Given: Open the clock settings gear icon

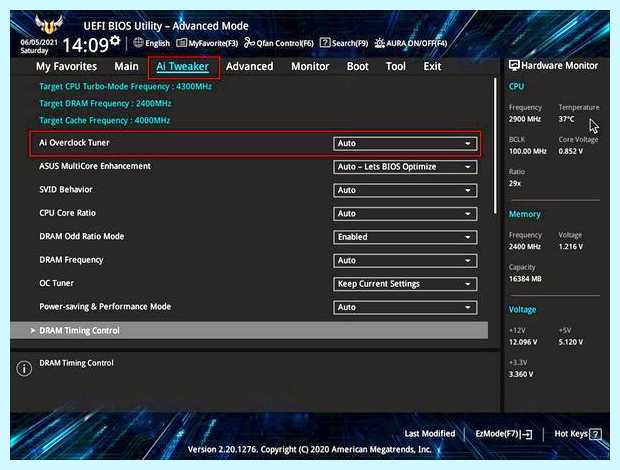Looking at the screenshot, I should 115,40.
